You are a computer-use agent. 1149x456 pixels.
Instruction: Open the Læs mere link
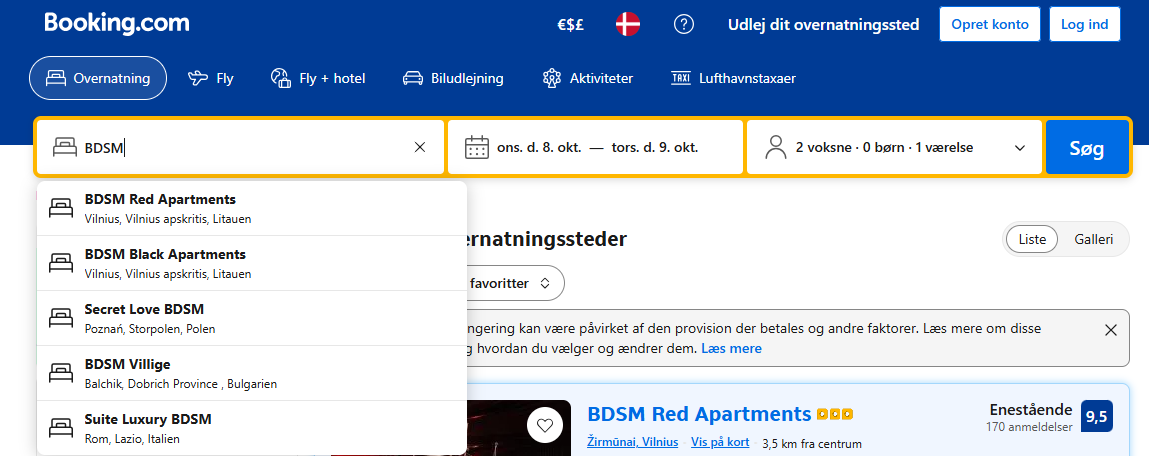(x=731, y=348)
